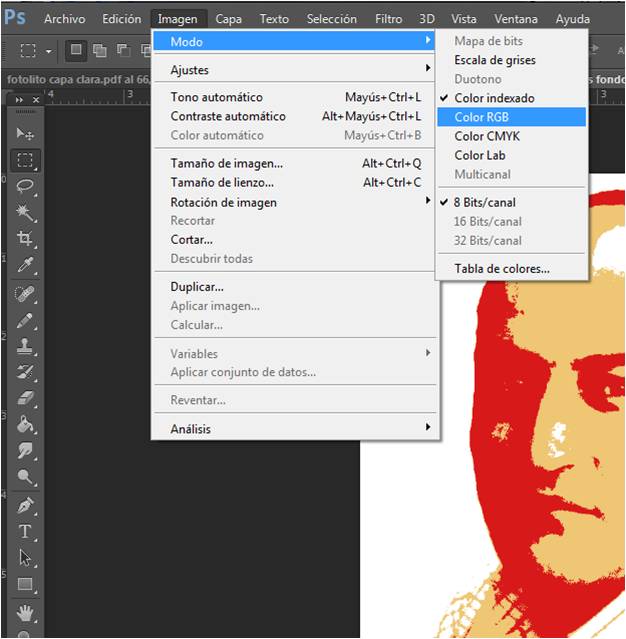Viewport: 626px width, 639px height.
Task: Select the Eraser tool
Action: pyautogui.click(x=26, y=398)
